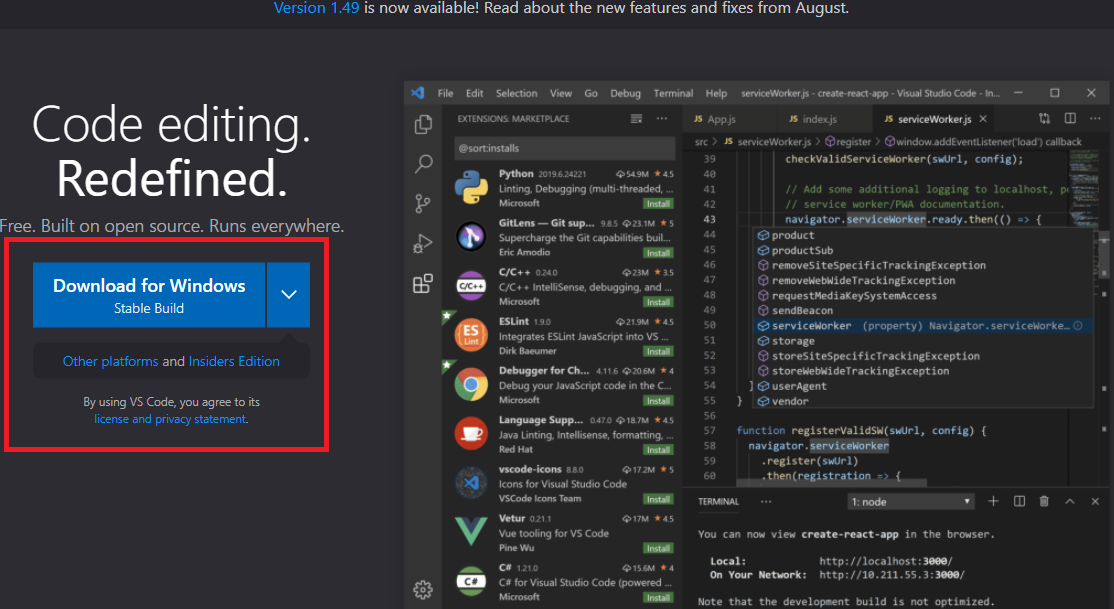The height and width of the screenshot is (609, 1114).
Task: Open the Search magnifier in activity bar
Action: [423, 164]
